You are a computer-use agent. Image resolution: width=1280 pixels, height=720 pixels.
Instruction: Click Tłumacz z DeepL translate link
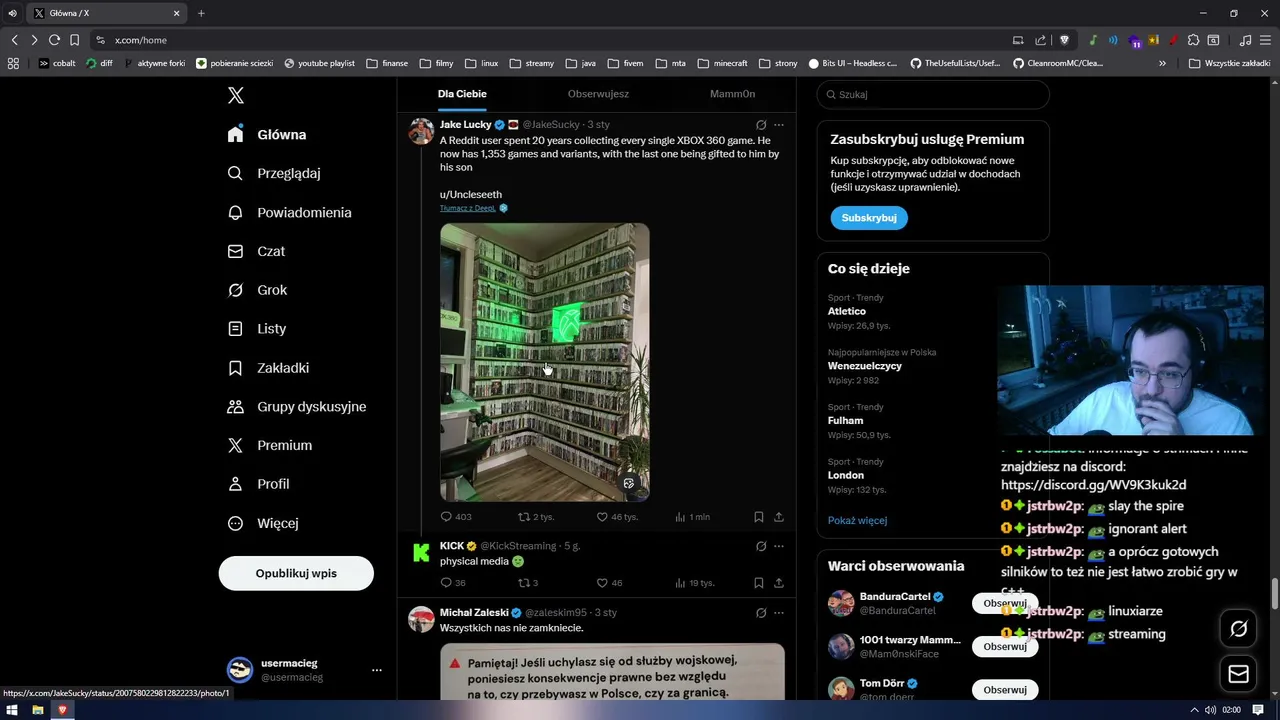[x=467, y=208]
